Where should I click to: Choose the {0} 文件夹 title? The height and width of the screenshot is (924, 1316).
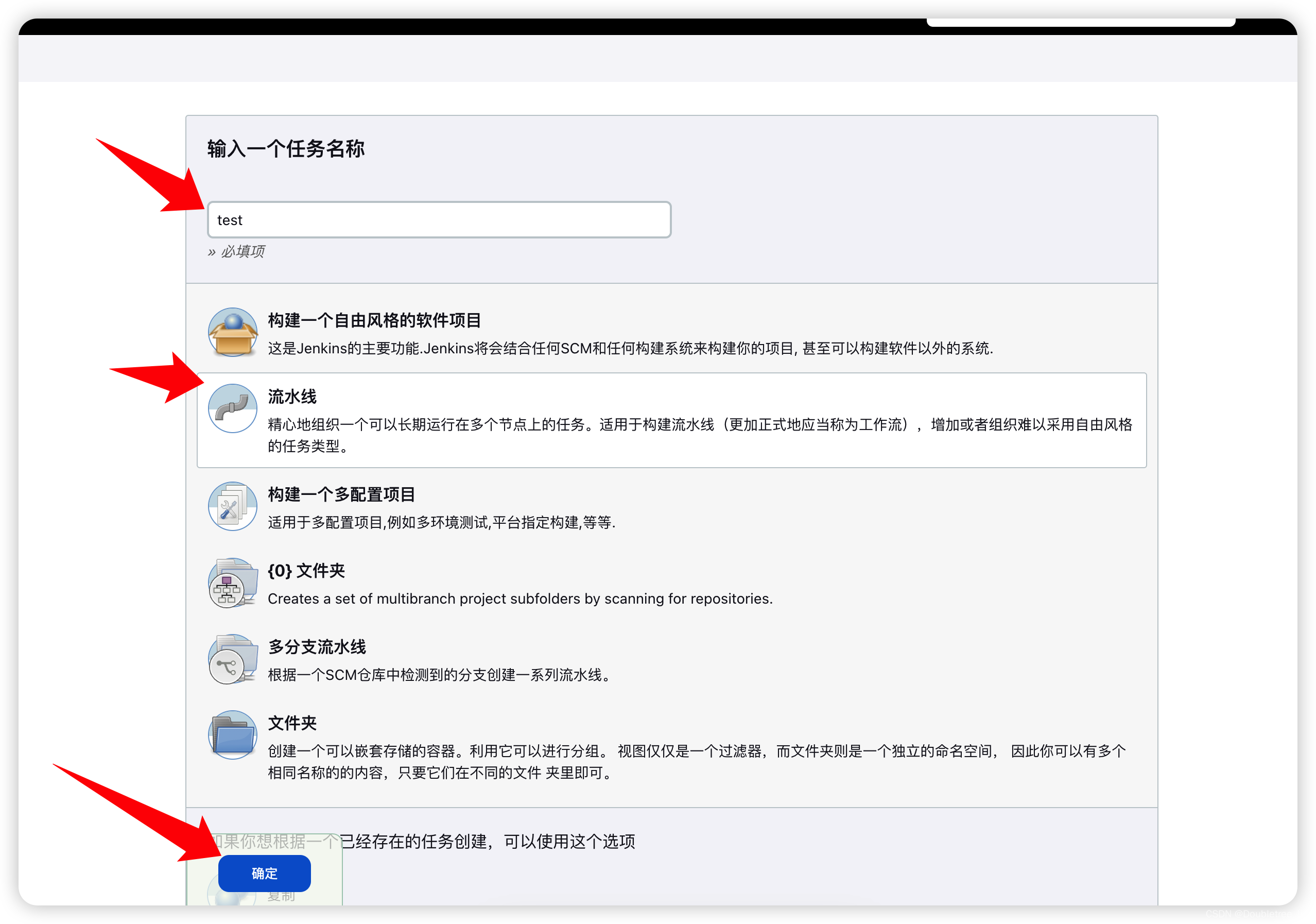point(306,571)
